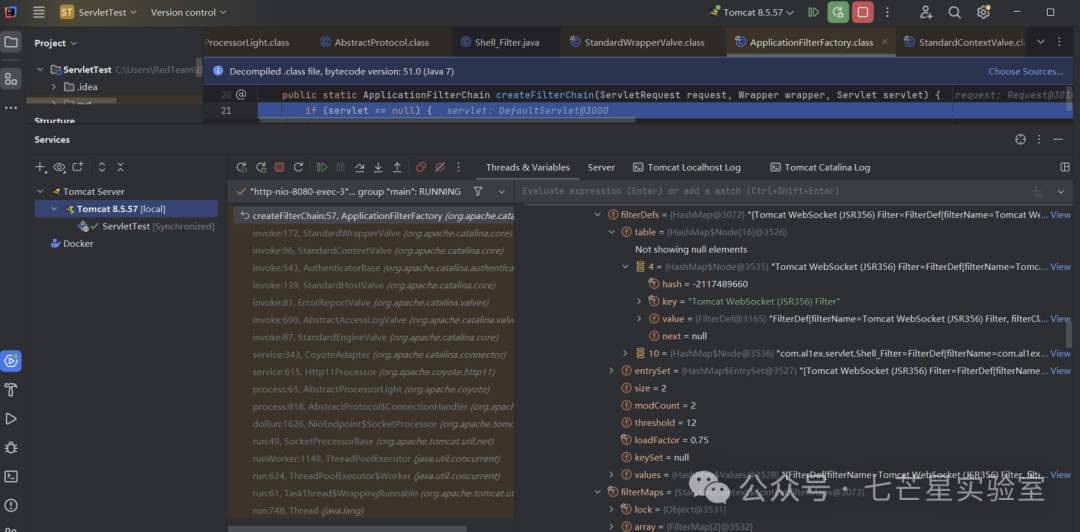1080x532 pixels.
Task: Click Choose Sources link
Action: [x=1026, y=71]
